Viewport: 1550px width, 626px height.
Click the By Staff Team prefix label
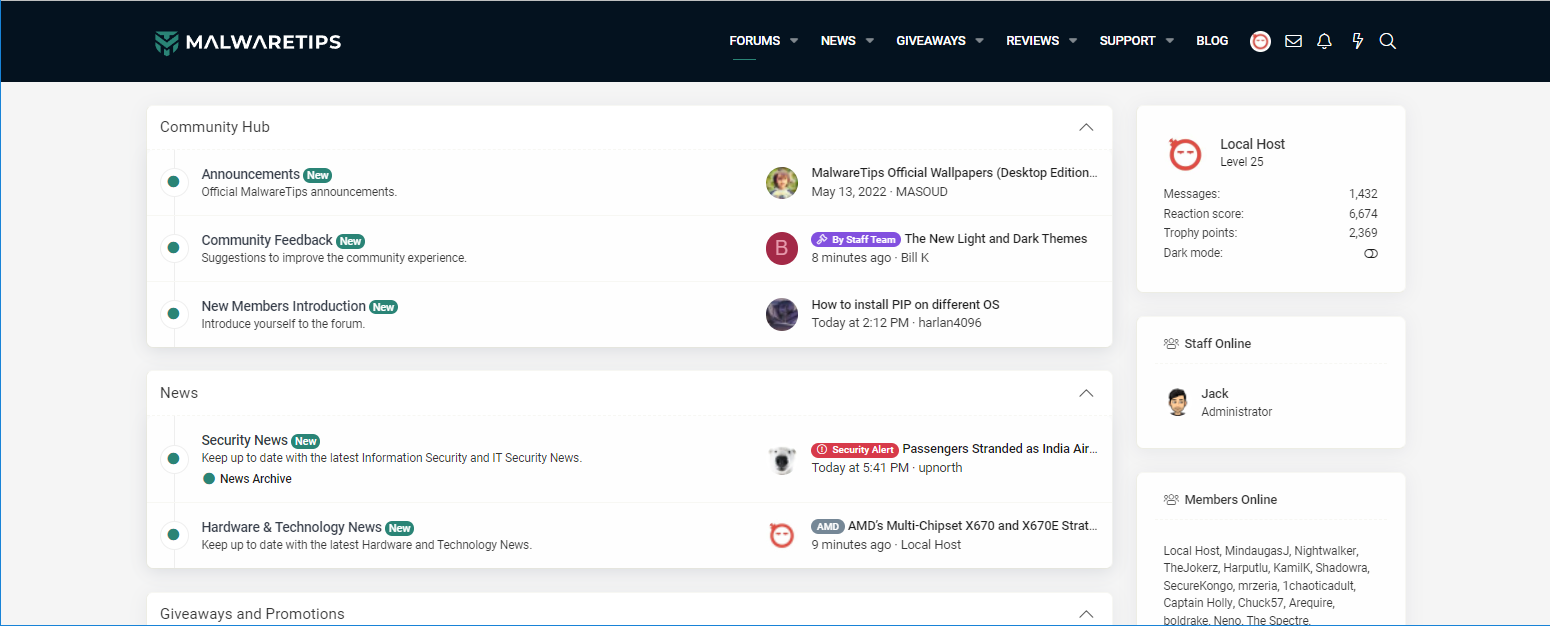(x=856, y=240)
